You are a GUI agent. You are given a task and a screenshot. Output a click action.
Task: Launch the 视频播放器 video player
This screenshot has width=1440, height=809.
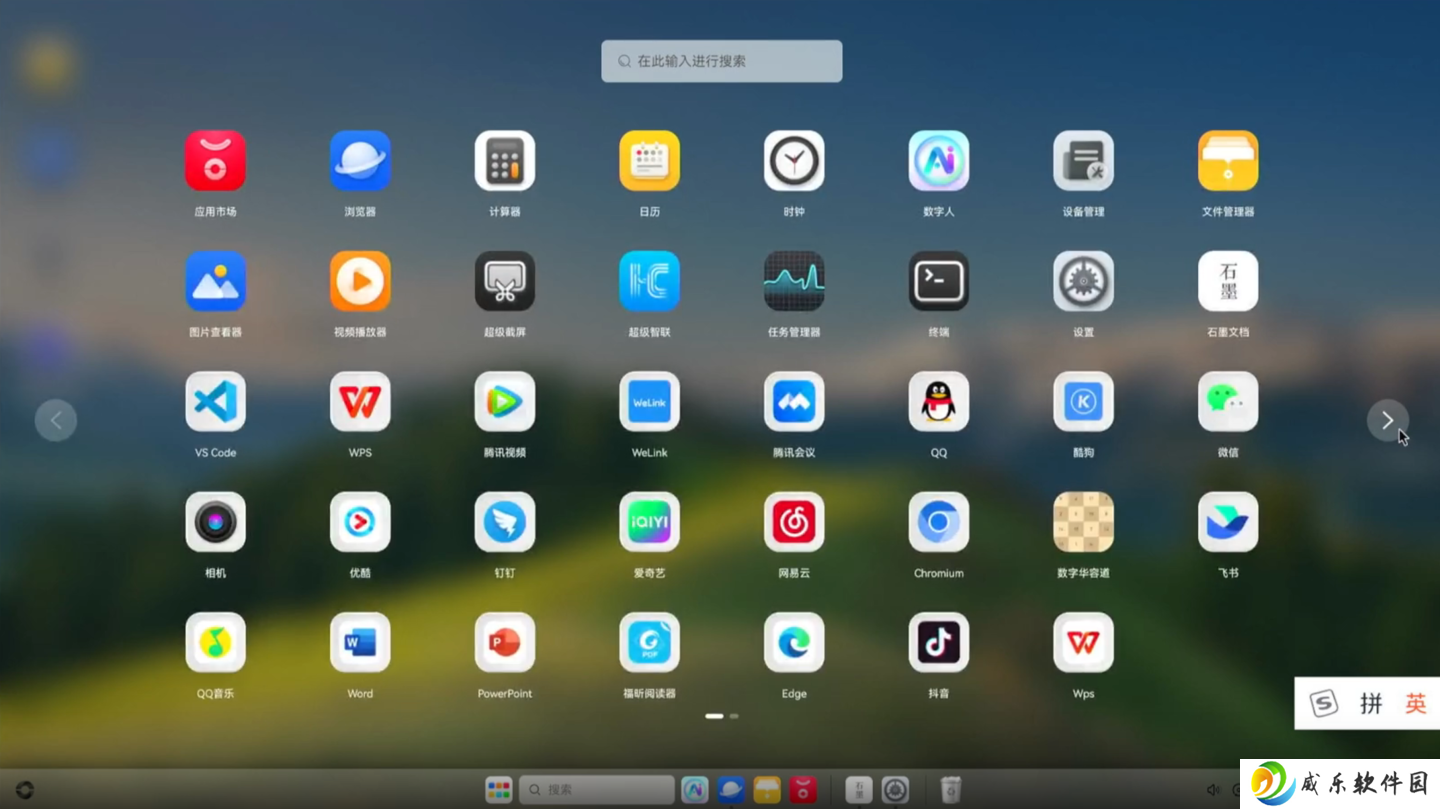[x=360, y=281]
